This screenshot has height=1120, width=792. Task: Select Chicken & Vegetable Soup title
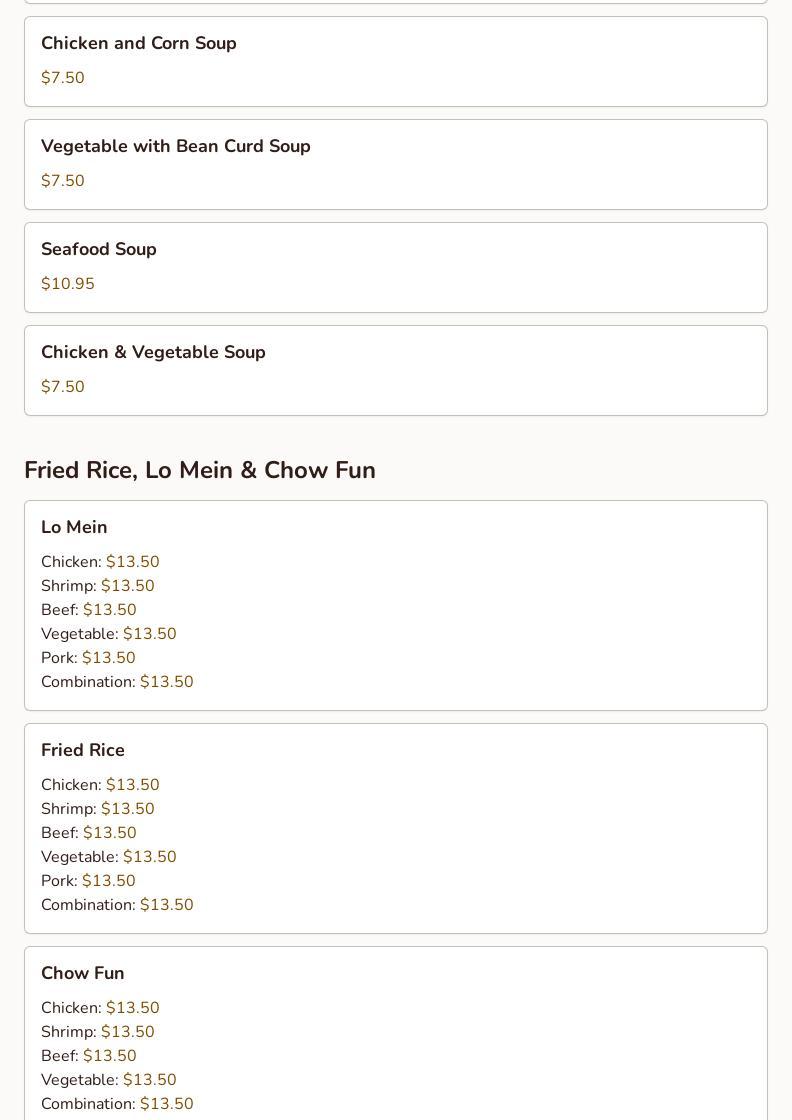[x=153, y=352]
